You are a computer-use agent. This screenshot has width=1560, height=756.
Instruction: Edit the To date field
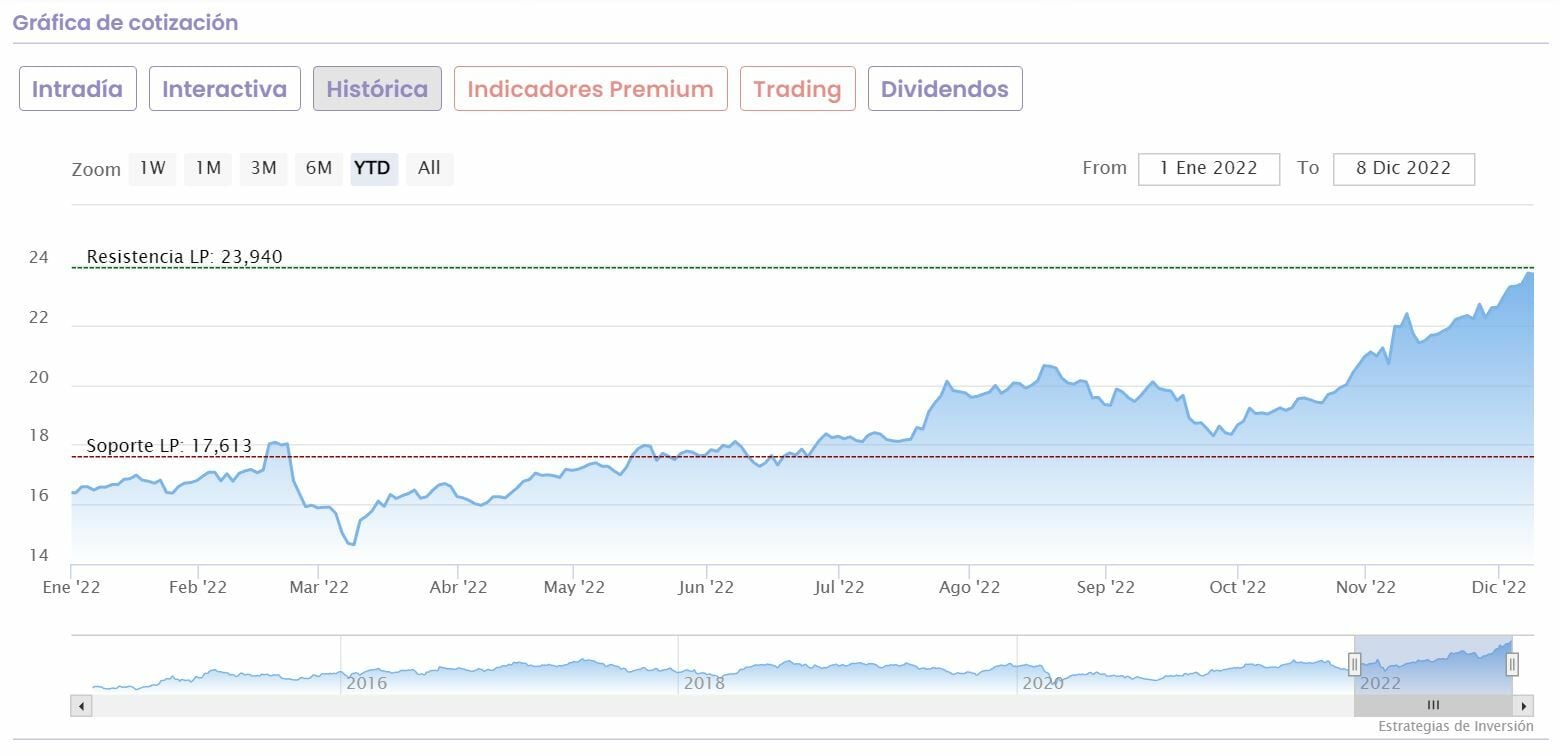point(1403,169)
